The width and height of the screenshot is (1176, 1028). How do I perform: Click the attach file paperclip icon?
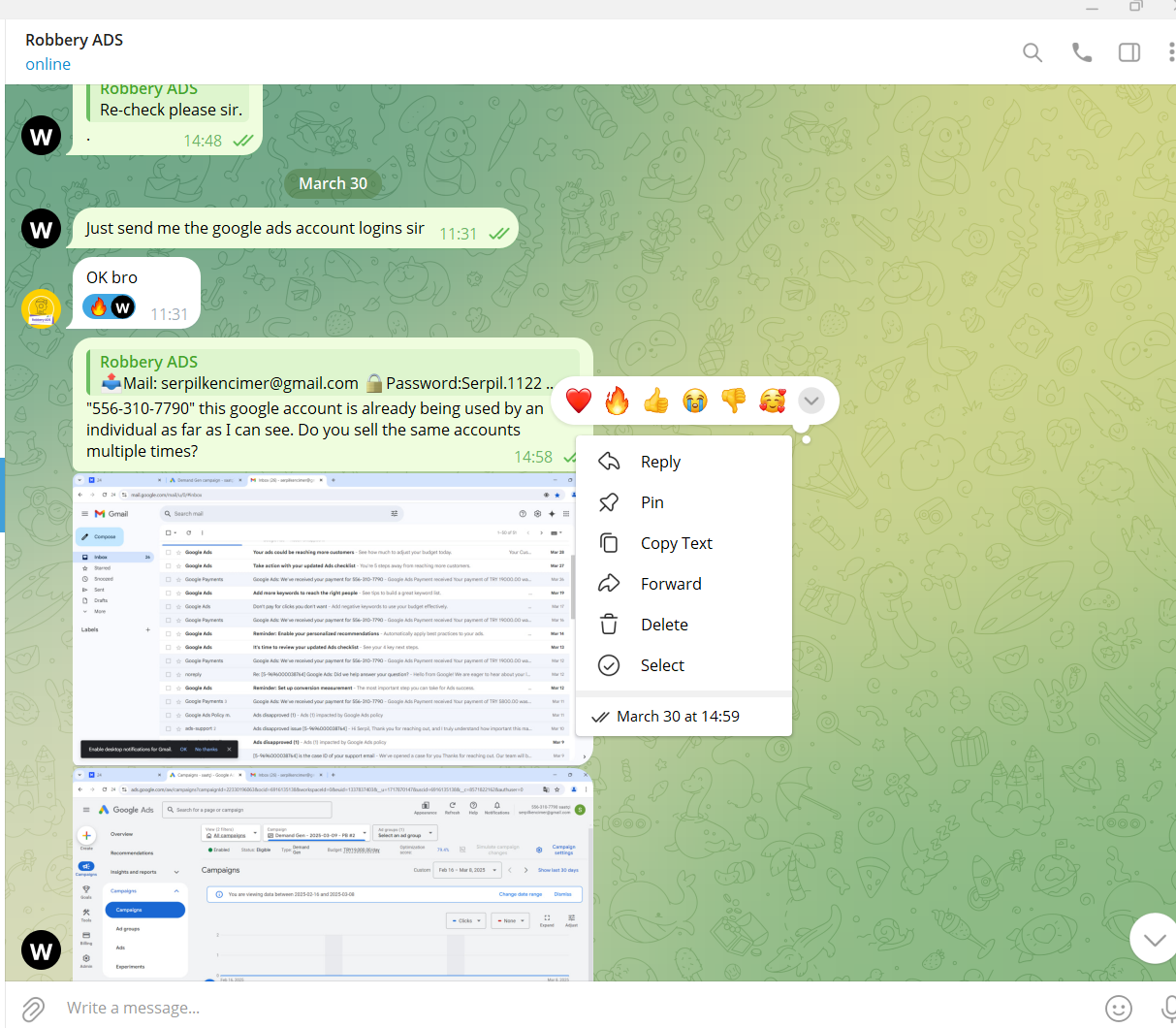tap(33, 1009)
